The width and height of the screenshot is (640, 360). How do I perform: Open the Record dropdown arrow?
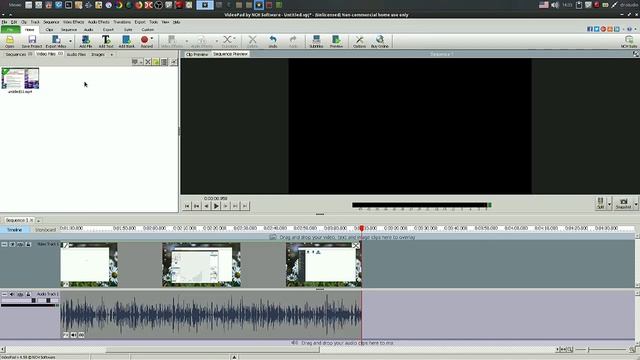[152, 39]
